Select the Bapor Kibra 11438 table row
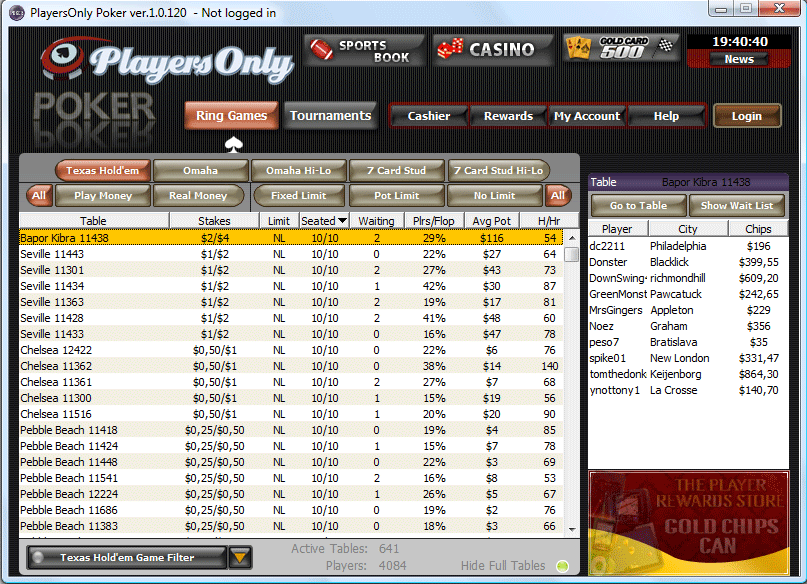The image size is (807, 584). [x=291, y=238]
